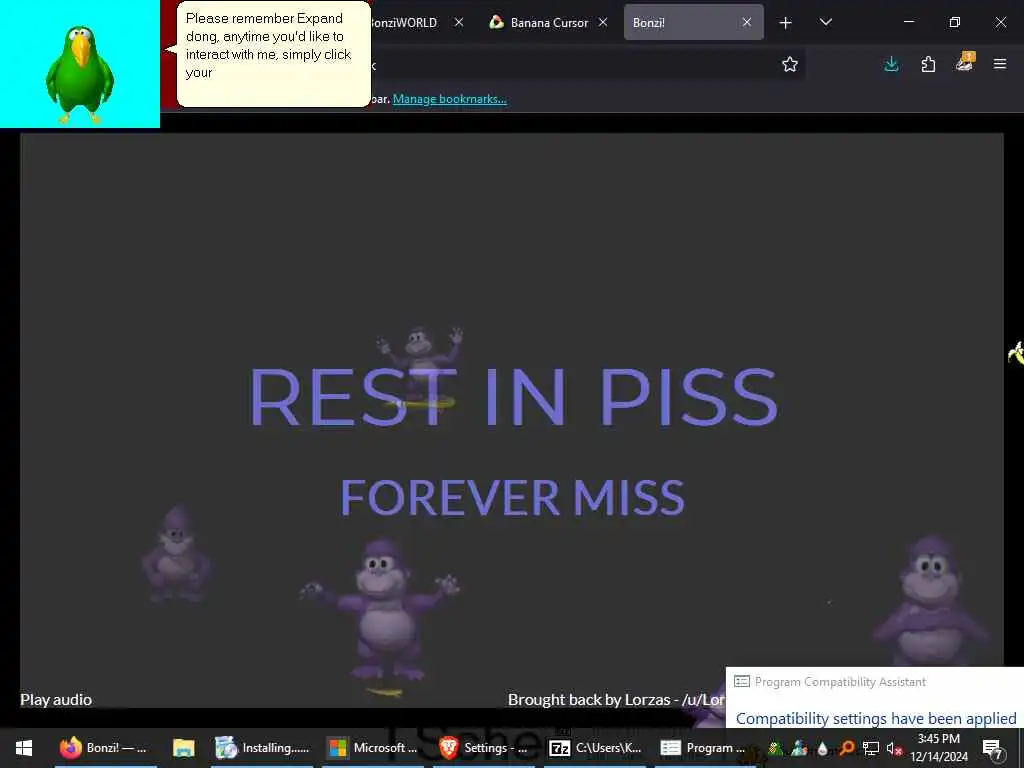Image resolution: width=1024 pixels, height=768 pixels.
Task: Click the FOREVER MISS text
Action: [x=513, y=498]
